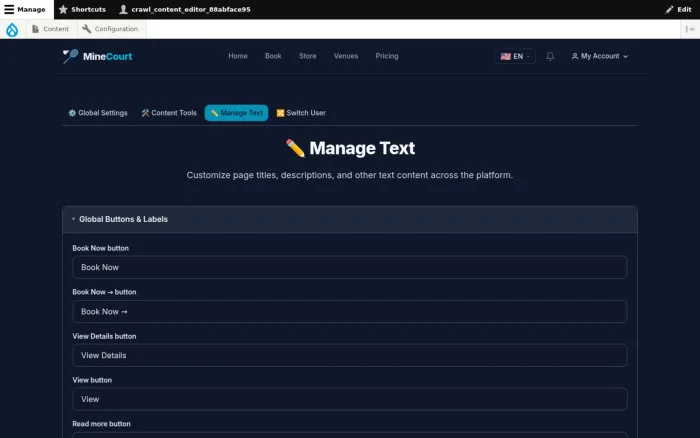Viewport: 700px width, 438px height.
Task: Toggle the admin toolbar orientation icon
Action: pos(690,29)
